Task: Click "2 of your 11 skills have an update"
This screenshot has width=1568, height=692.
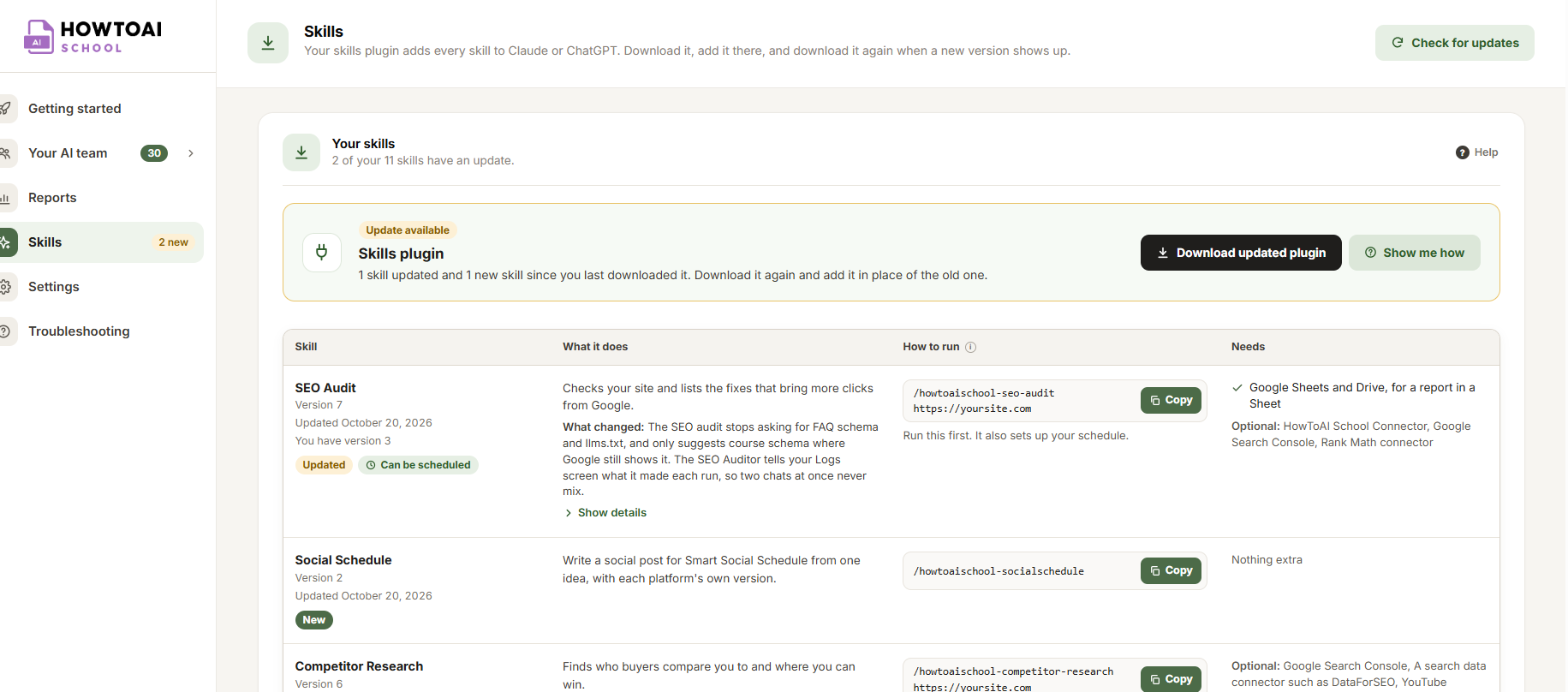Action: tap(423, 160)
